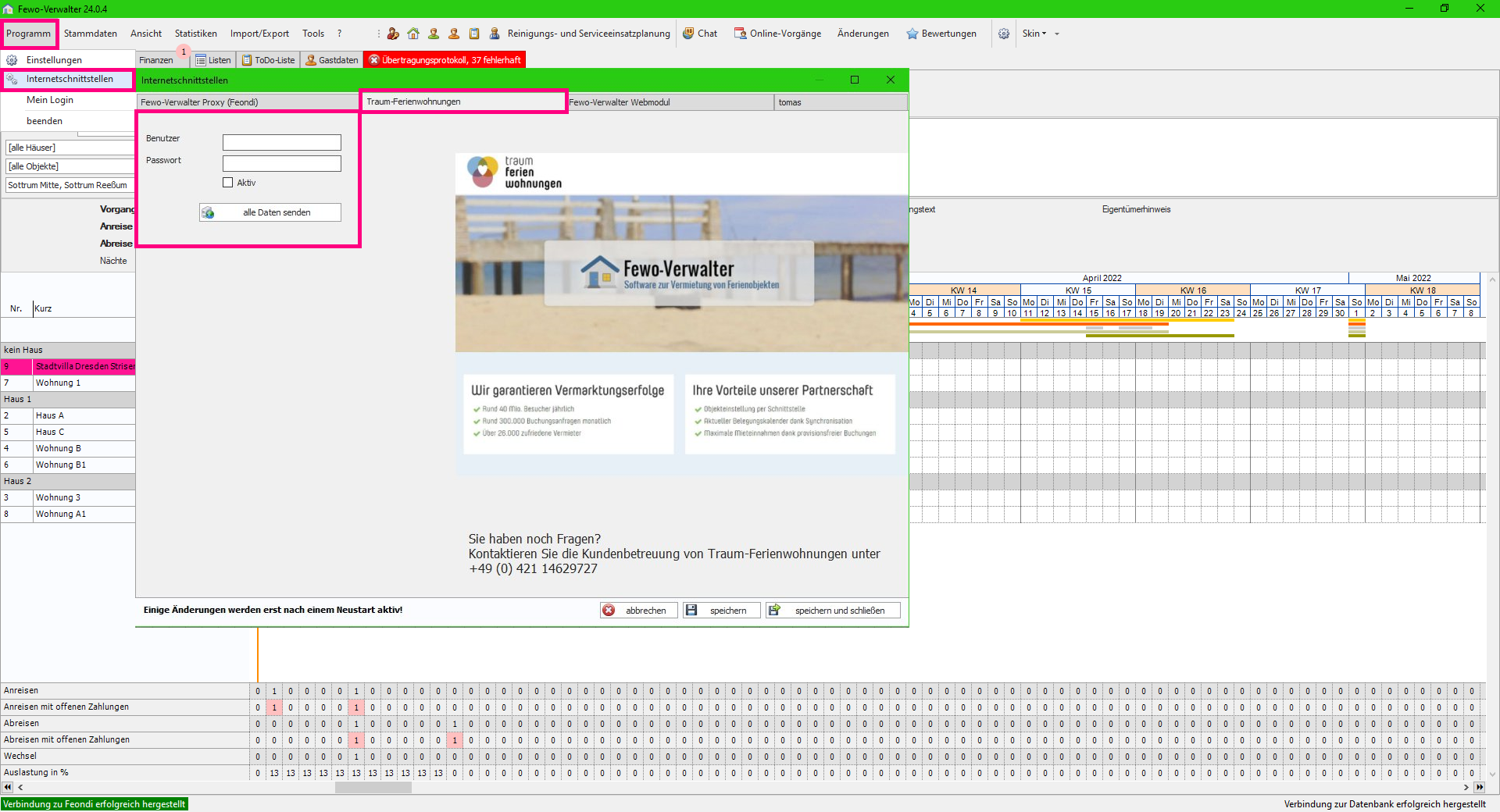
Task: Switch to the tomas tab
Action: [x=841, y=102]
